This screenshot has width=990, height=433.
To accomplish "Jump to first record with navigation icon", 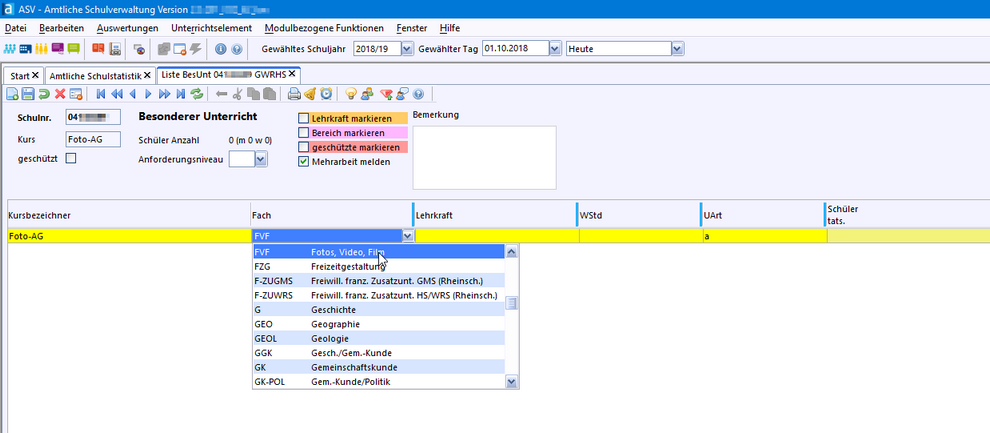I will tap(100, 94).
